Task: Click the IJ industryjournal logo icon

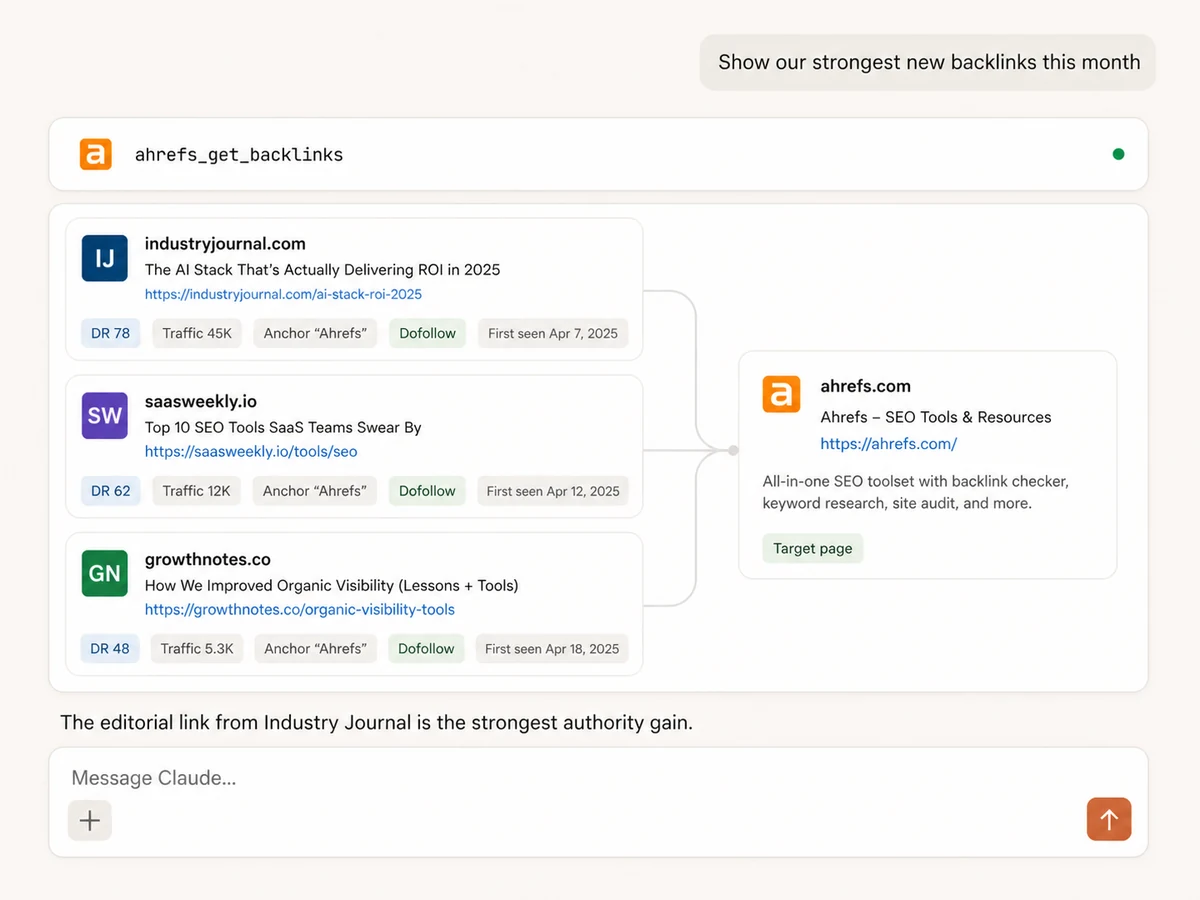Action: click(105, 258)
